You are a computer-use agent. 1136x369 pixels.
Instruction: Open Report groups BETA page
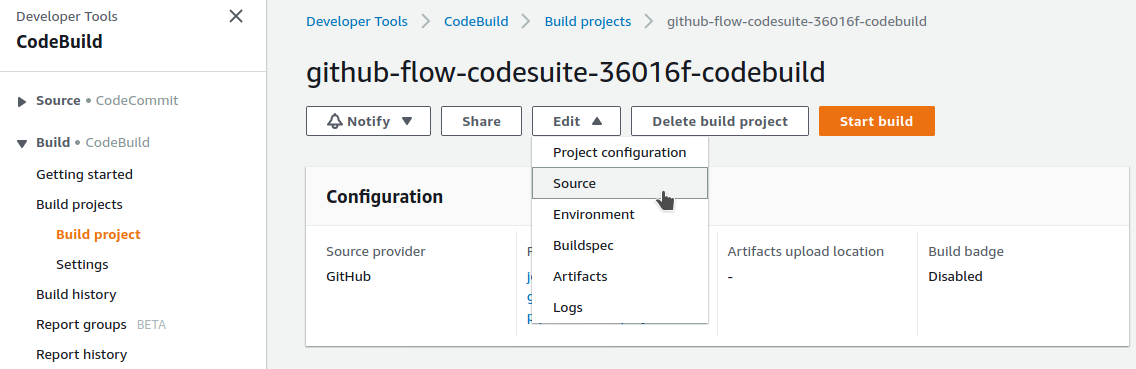point(101,325)
